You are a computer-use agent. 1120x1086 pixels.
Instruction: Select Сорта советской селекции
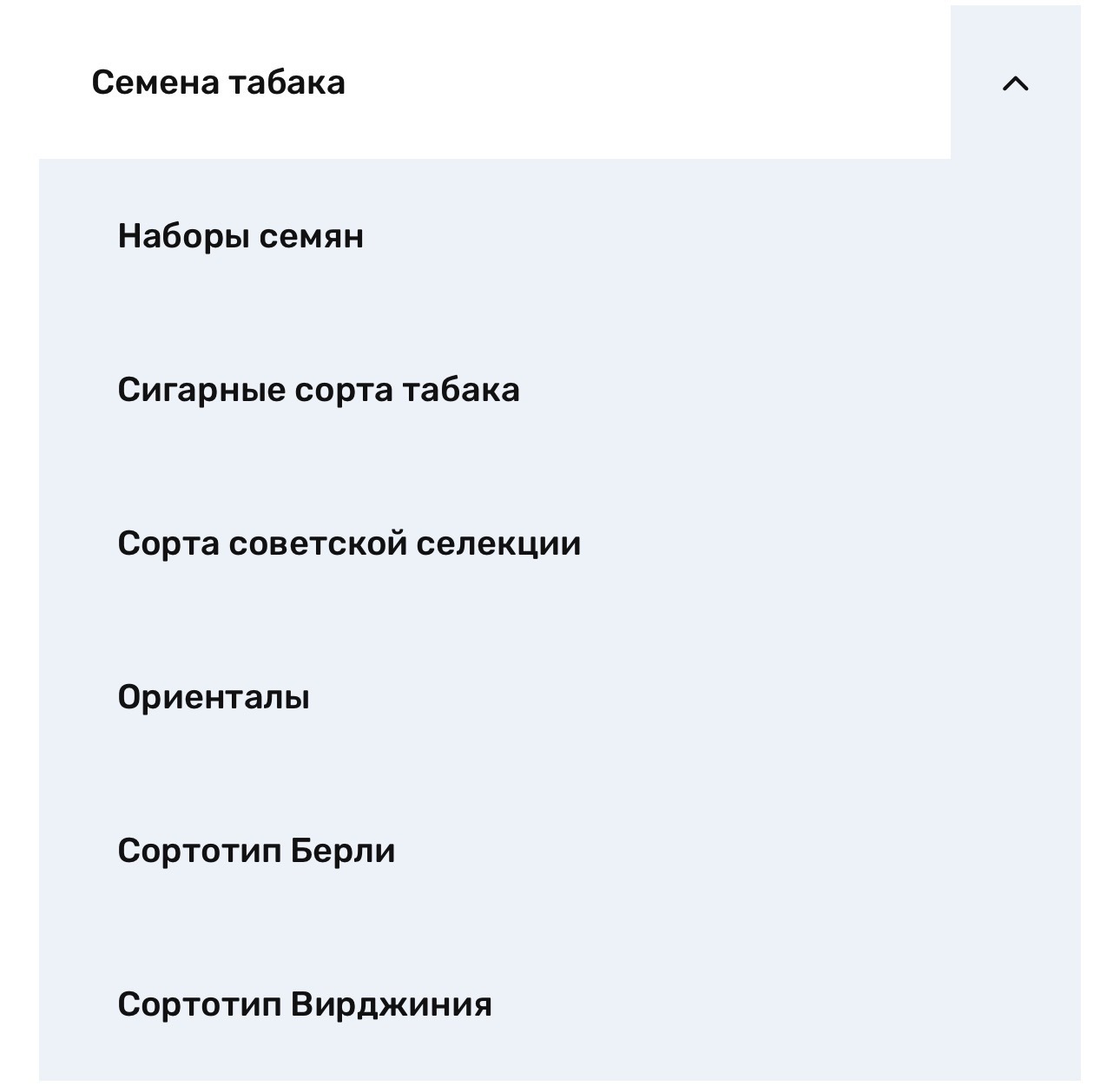click(349, 543)
